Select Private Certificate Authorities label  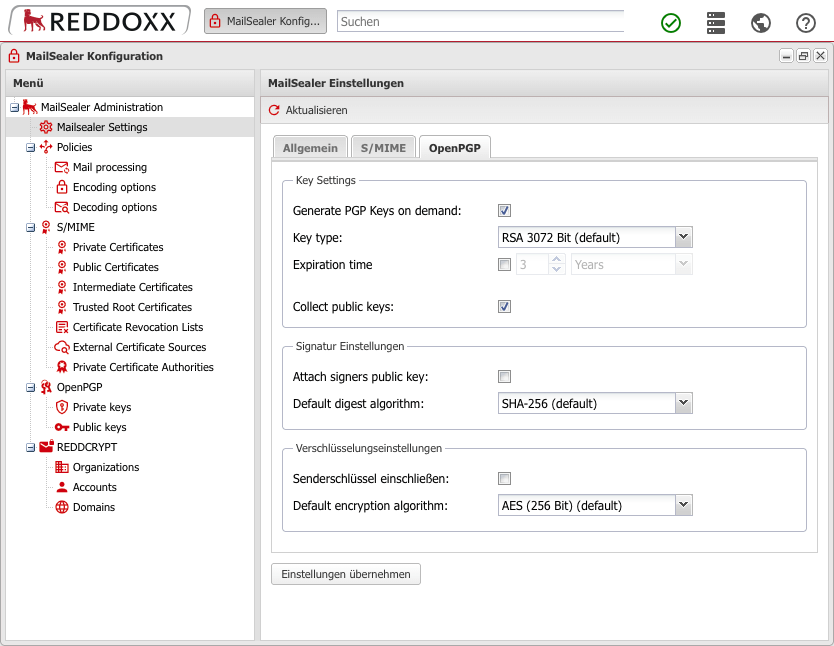coord(143,367)
